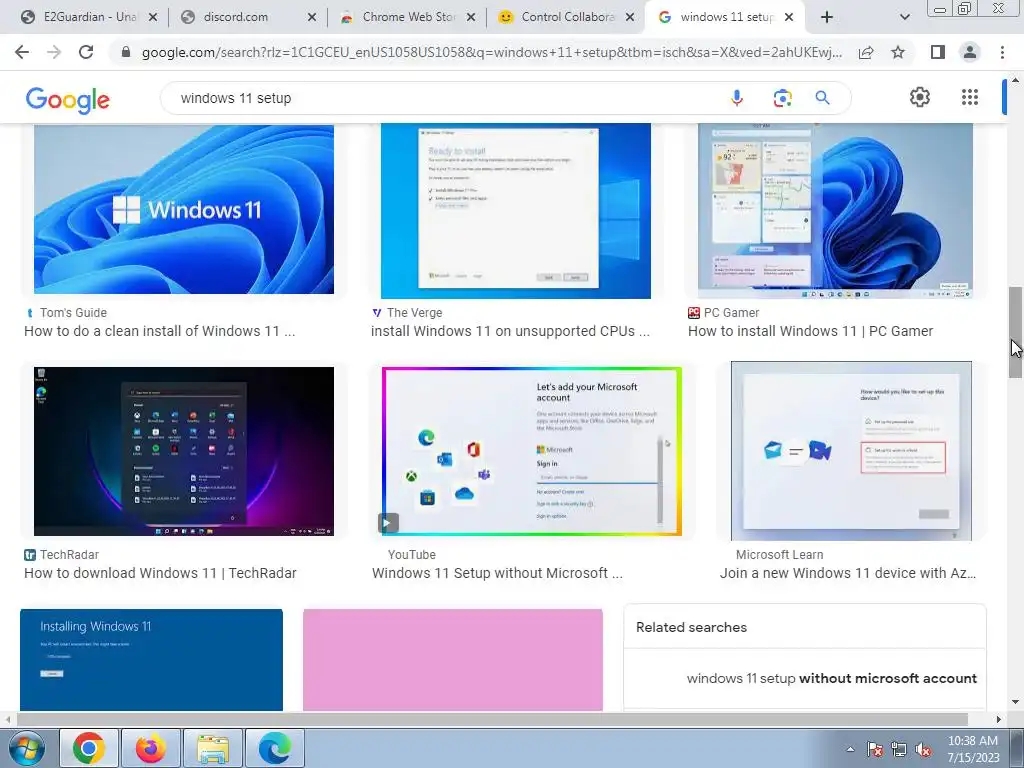Click the browser forward arrow

54,52
